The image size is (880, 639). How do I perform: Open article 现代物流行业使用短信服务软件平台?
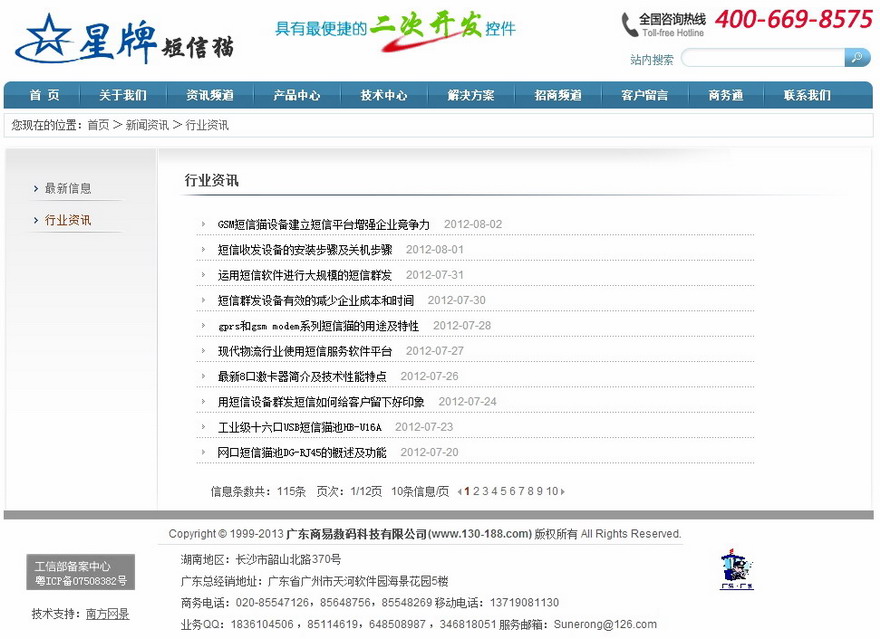click(305, 351)
